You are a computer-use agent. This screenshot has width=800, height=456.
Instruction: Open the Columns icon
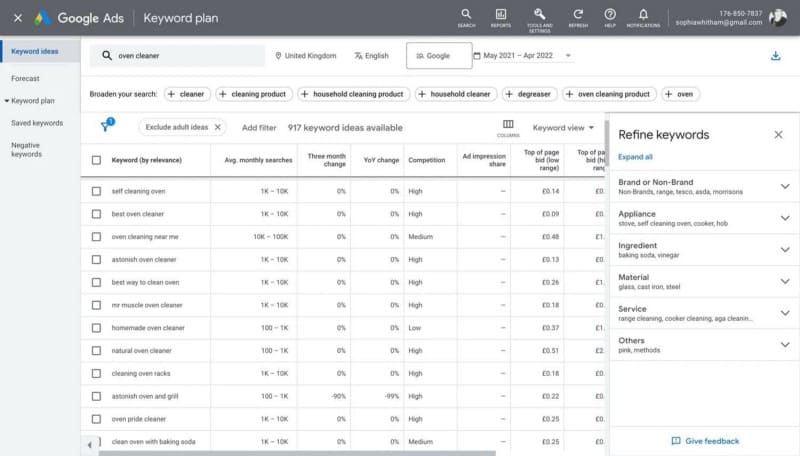508,128
